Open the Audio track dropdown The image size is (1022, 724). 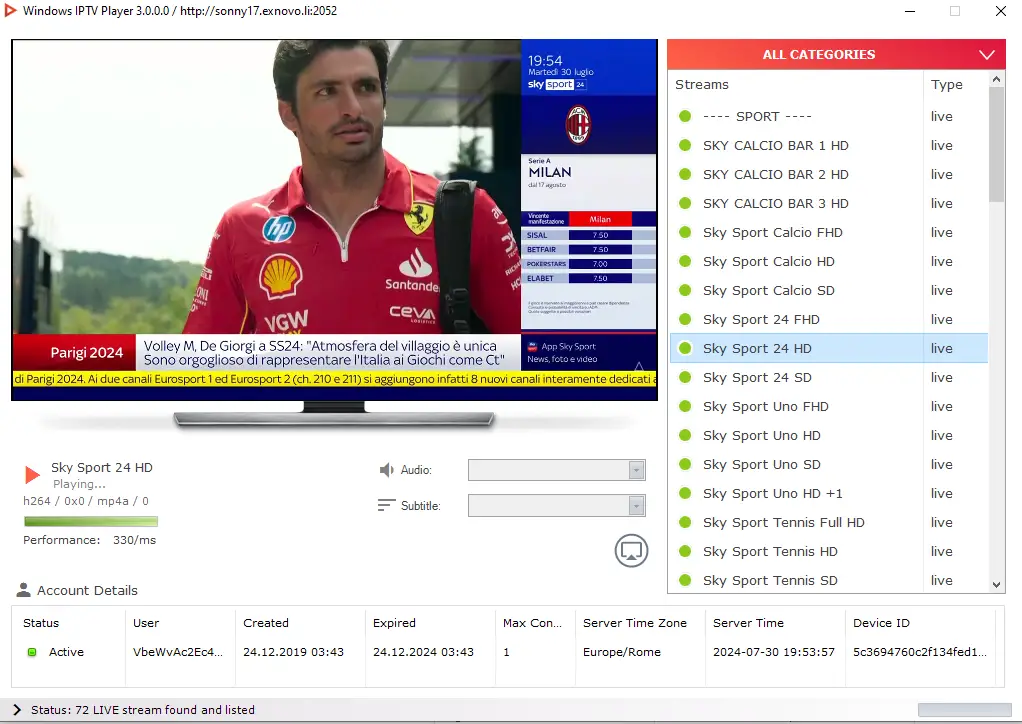tap(557, 470)
